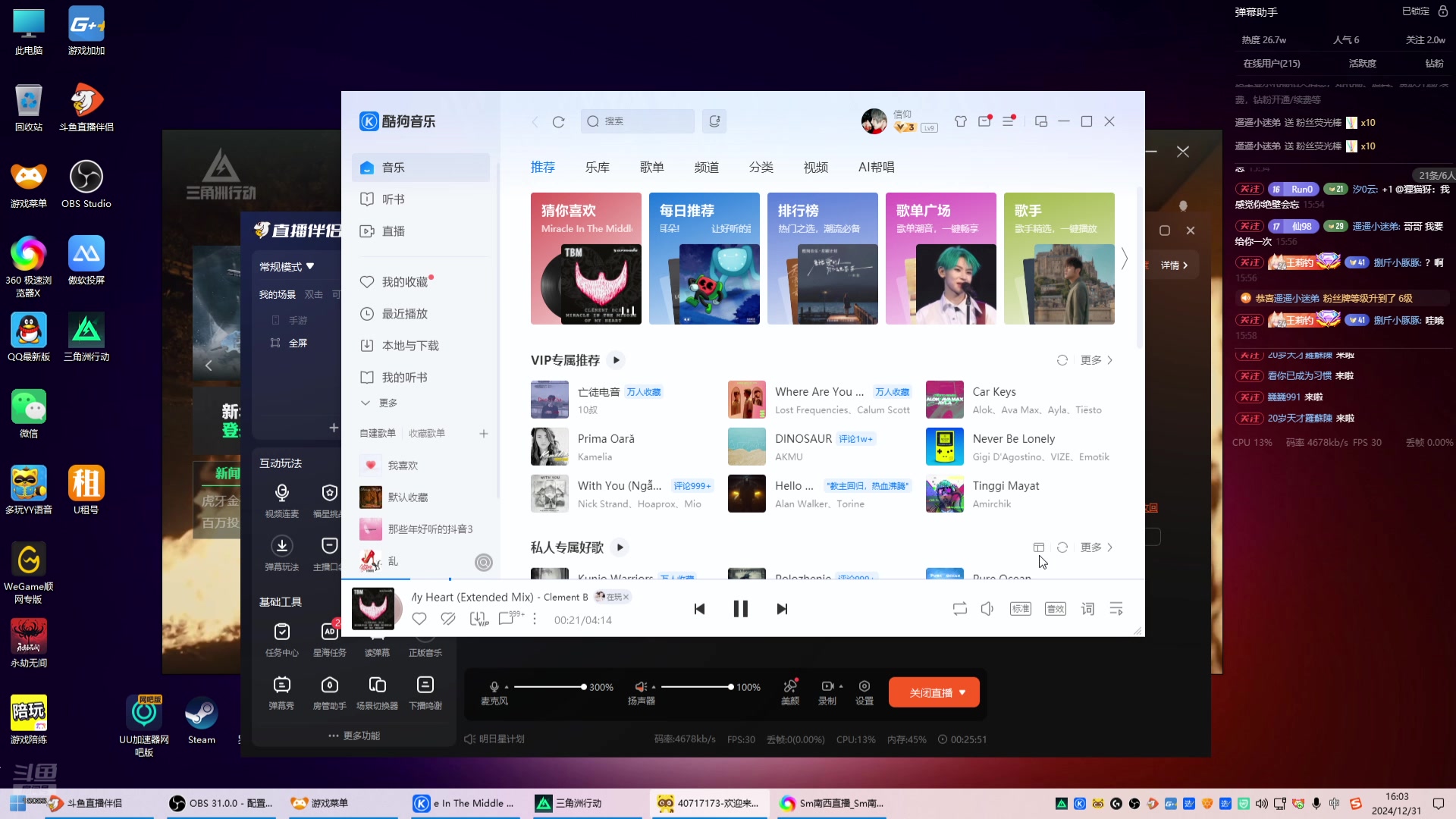Open 美颜 beauty settings in Douyu companion

pos(790,692)
